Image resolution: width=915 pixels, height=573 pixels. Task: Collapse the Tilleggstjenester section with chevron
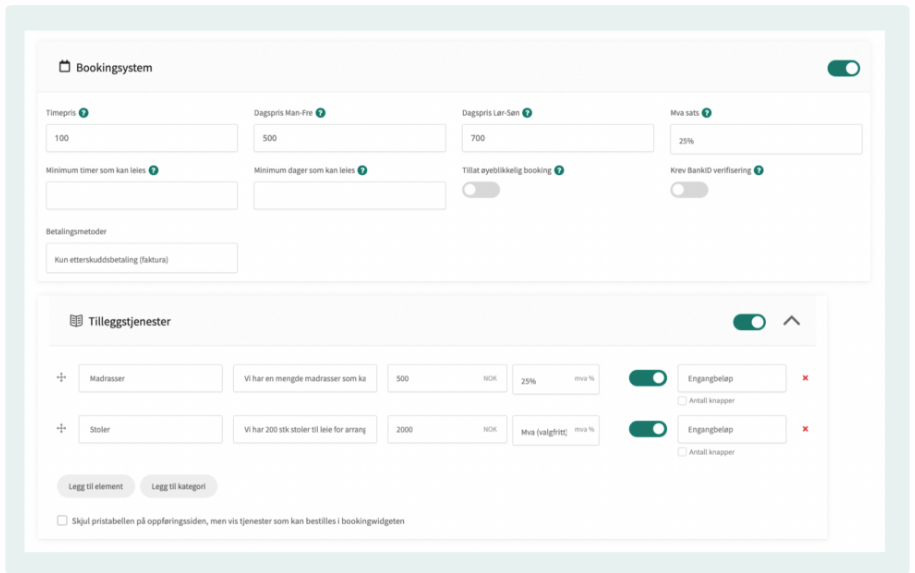791,321
